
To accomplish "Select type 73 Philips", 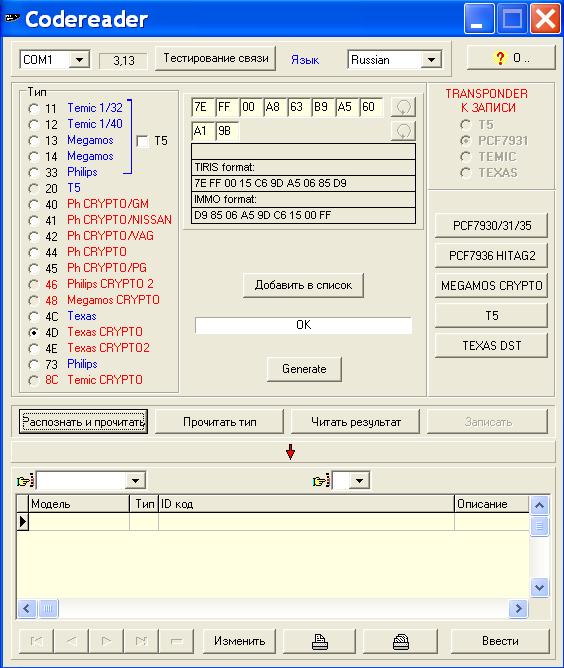I will (x=34, y=365).
